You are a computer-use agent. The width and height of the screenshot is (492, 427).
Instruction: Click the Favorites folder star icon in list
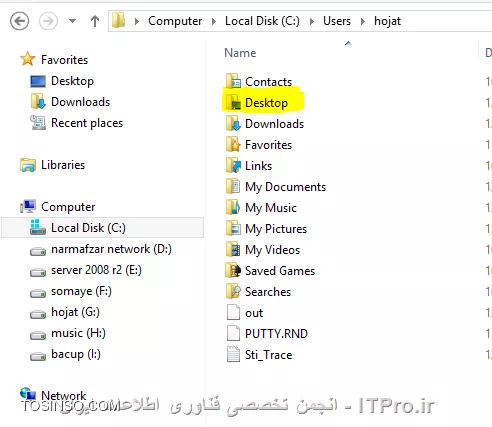point(233,144)
